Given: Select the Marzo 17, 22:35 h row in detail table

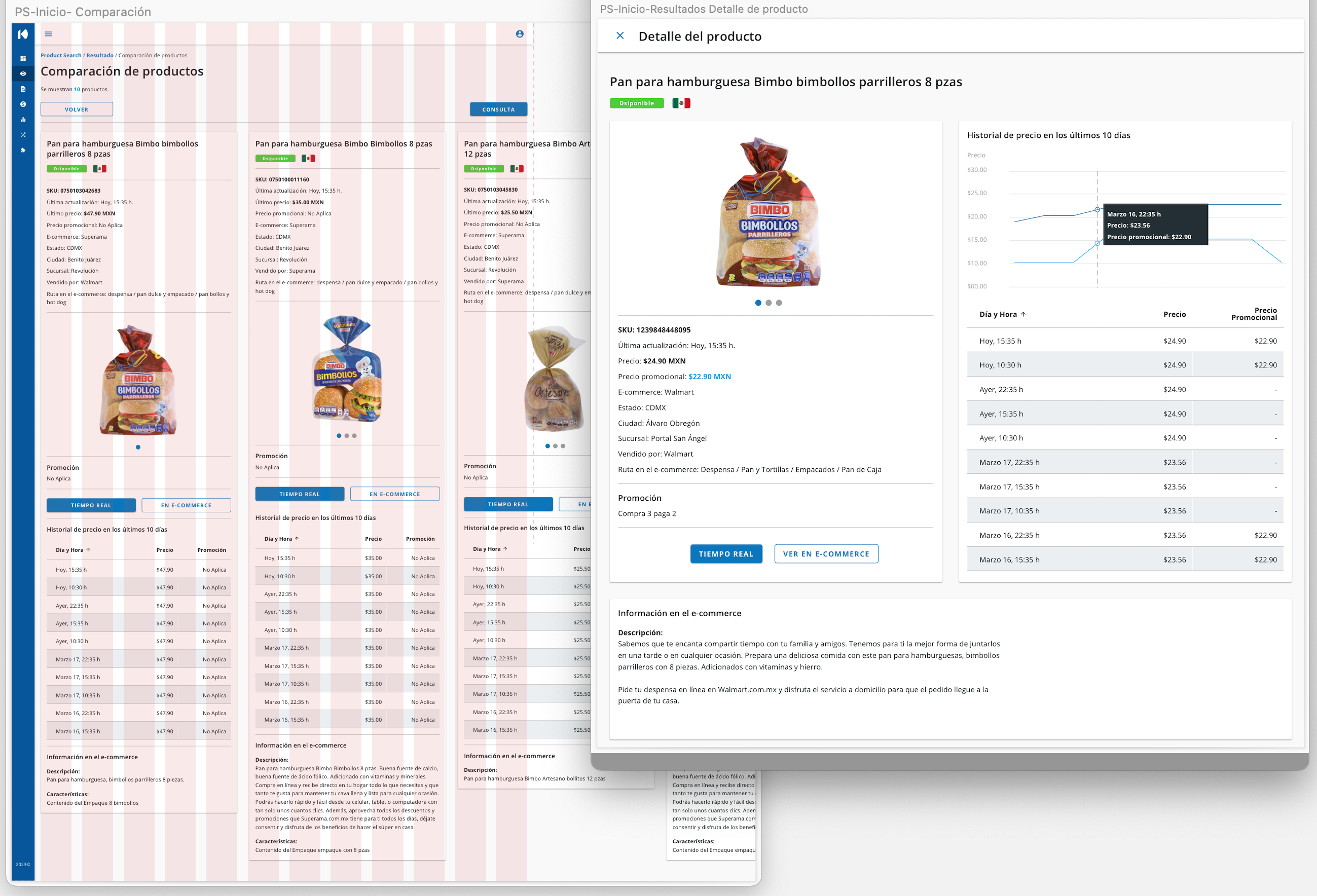Looking at the screenshot, I should (1125, 462).
